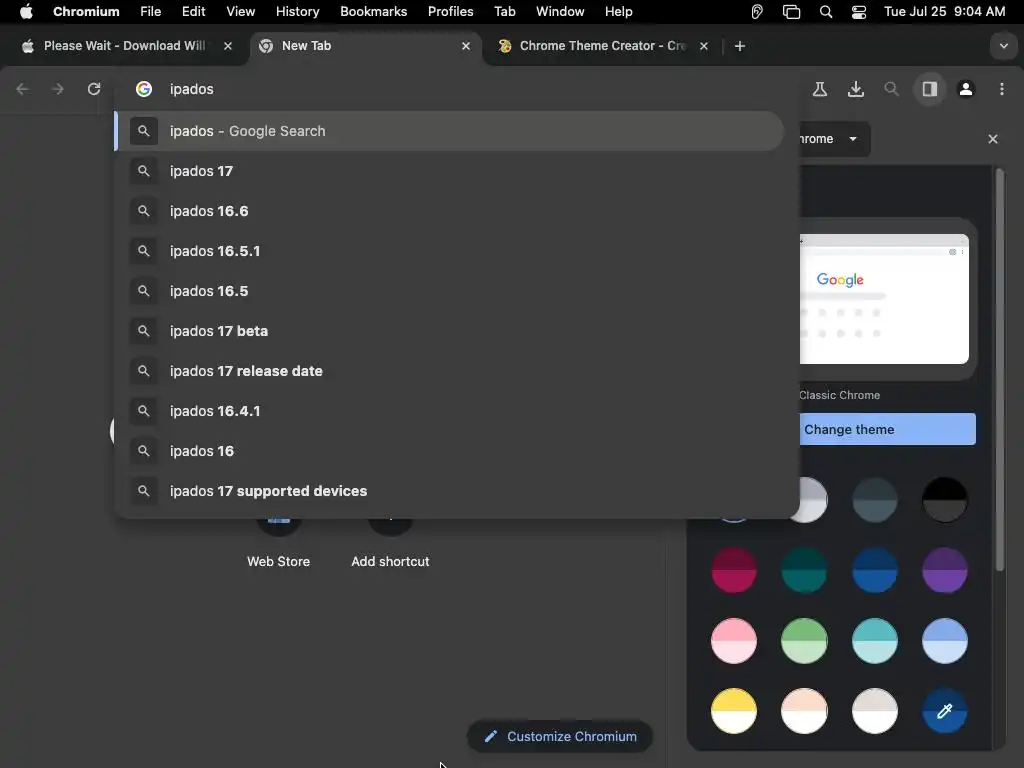Pick the light blue color swatch
Screen dimensions: 1024x768
[x=944, y=641]
